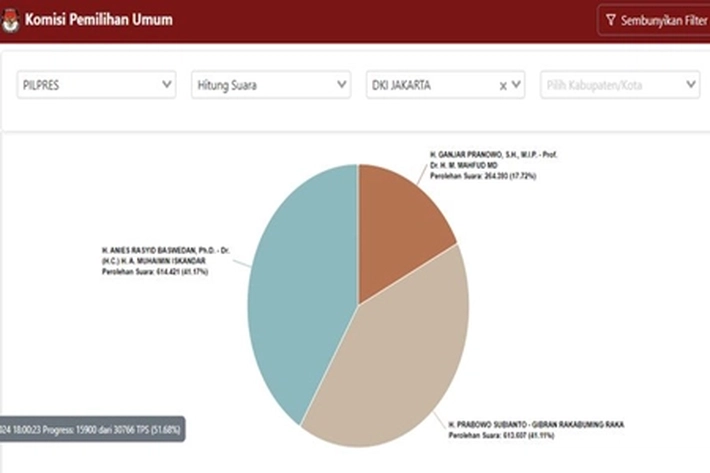
Task: Click the Anies Baswedan - Muhaimin Iskandar label
Action: coord(166,261)
